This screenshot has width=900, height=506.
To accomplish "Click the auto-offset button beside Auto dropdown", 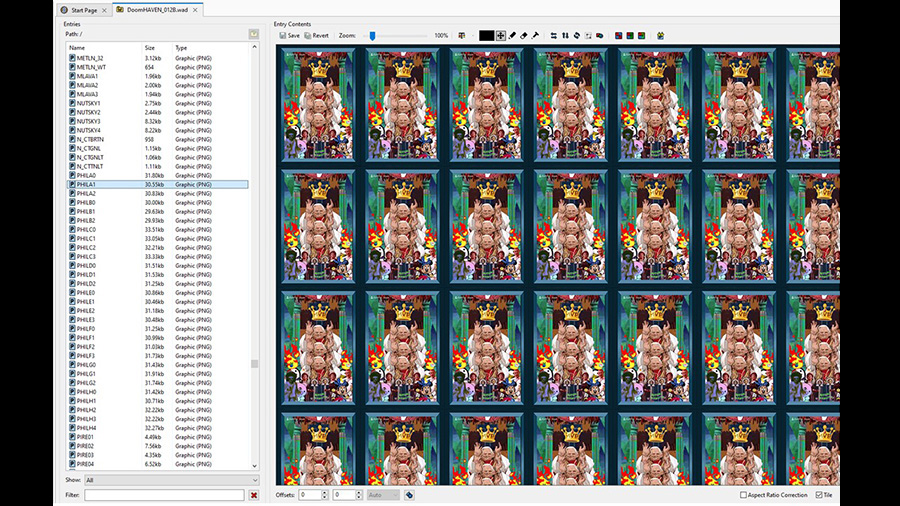I will click(x=409, y=495).
